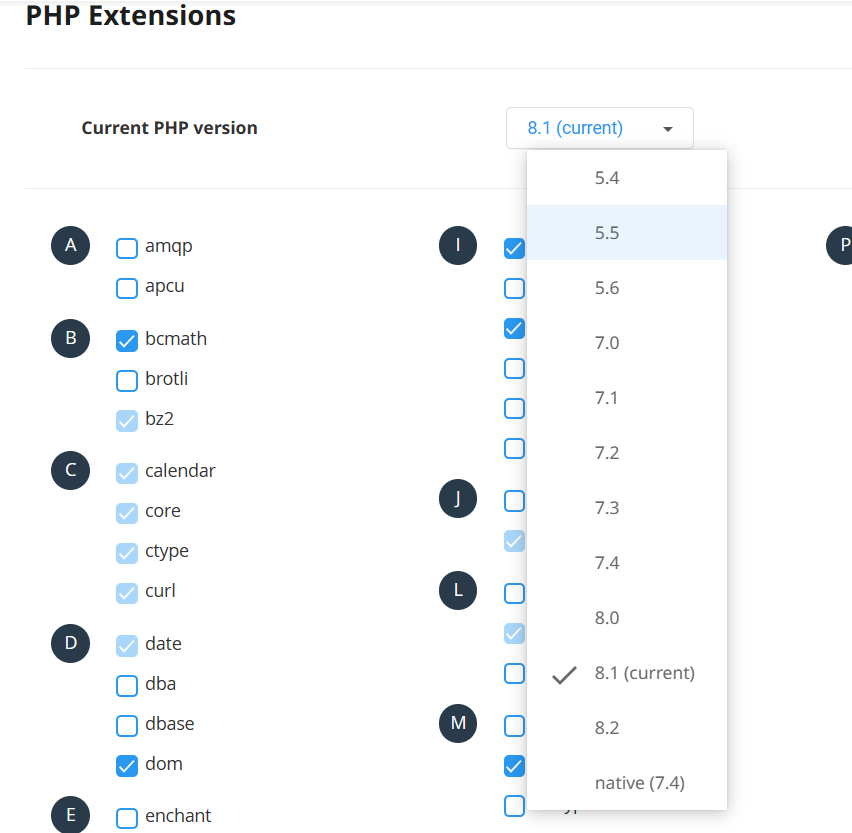852x833 pixels.
Task: Click the brotli extension label
Action: [166, 379]
